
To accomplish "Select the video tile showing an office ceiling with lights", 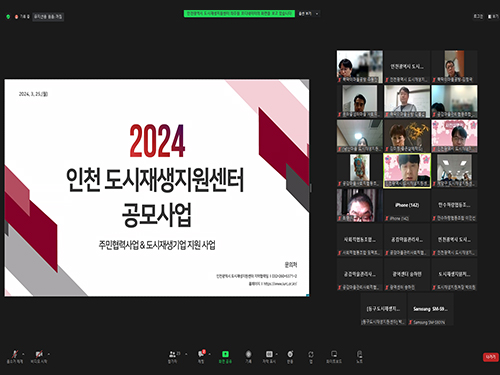I will pyautogui.click(x=454, y=171).
